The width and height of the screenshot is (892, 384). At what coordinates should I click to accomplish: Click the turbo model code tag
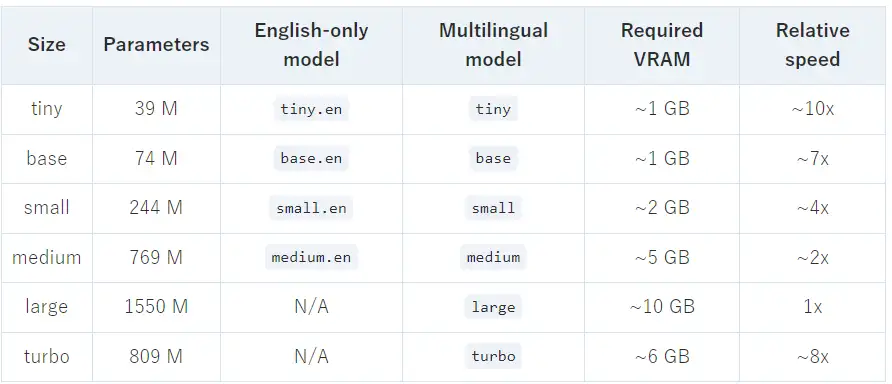coord(493,357)
